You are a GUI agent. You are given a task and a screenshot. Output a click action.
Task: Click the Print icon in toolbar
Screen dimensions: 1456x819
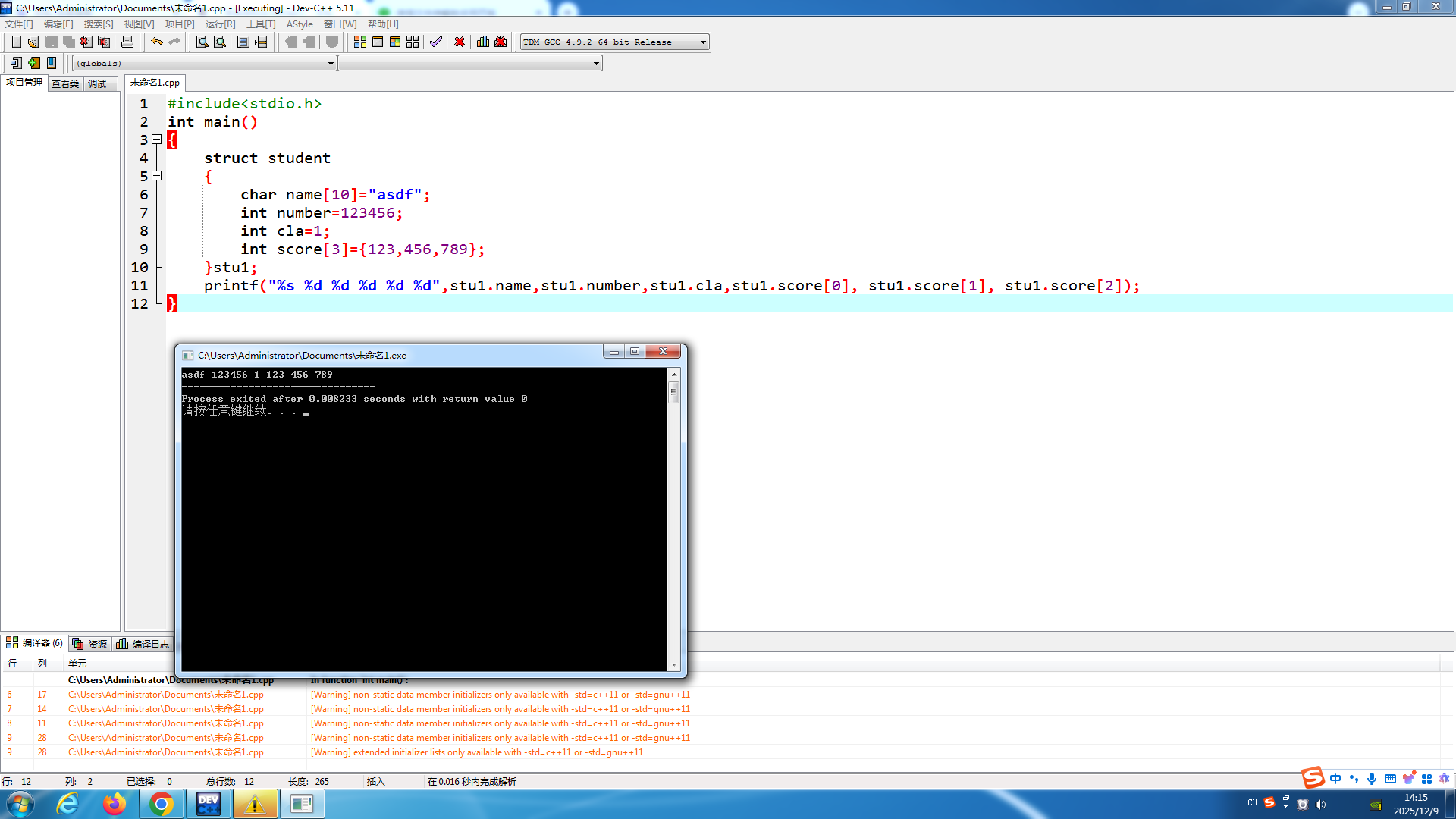[x=127, y=42]
